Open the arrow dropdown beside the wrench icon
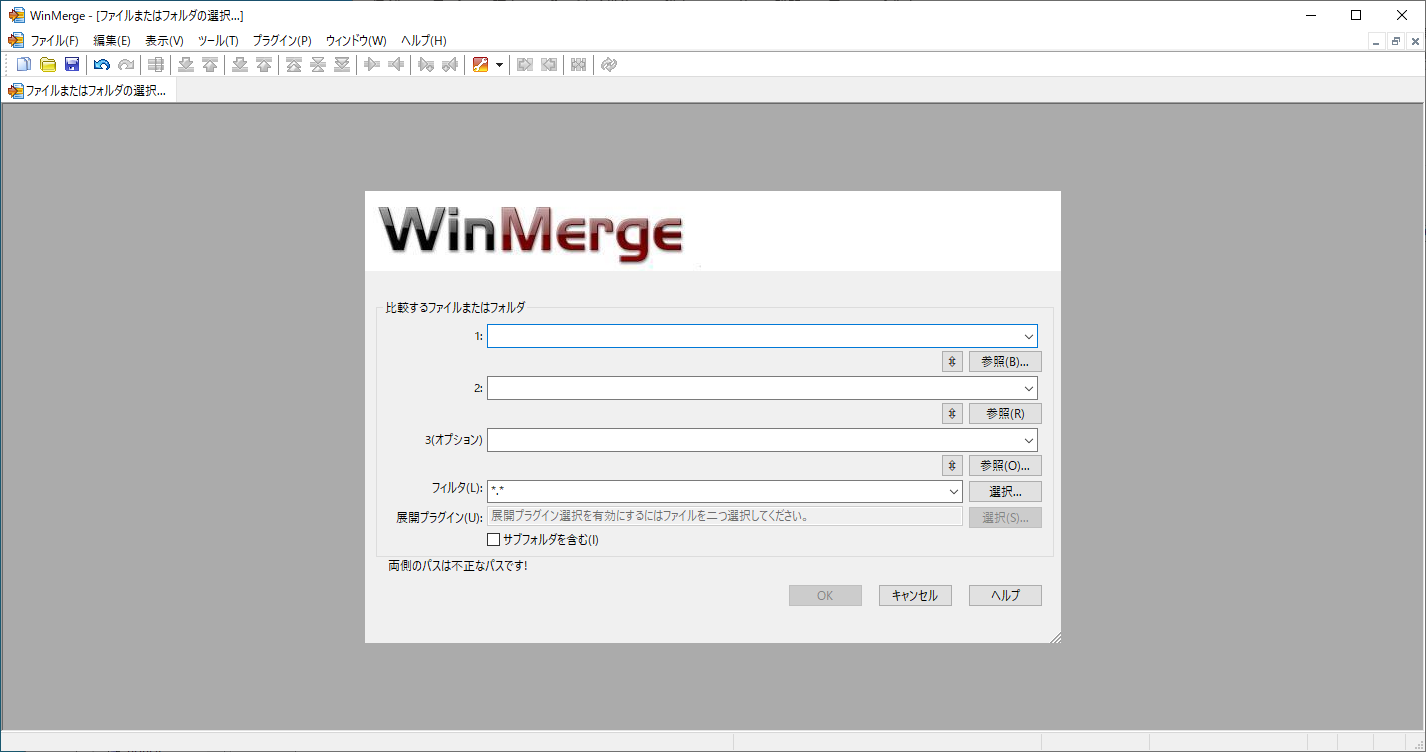Viewport: 1426px width, 752px height. tap(498, 64)
